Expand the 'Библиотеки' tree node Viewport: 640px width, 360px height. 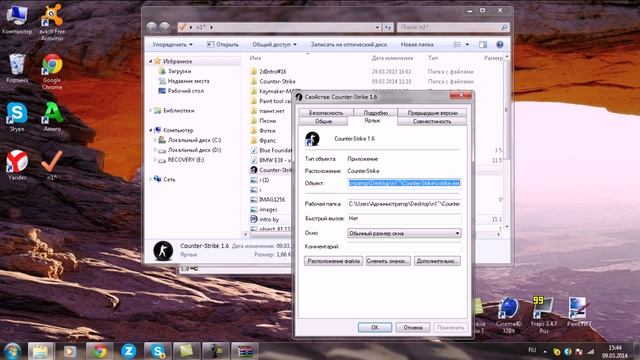tap(151, 111)
